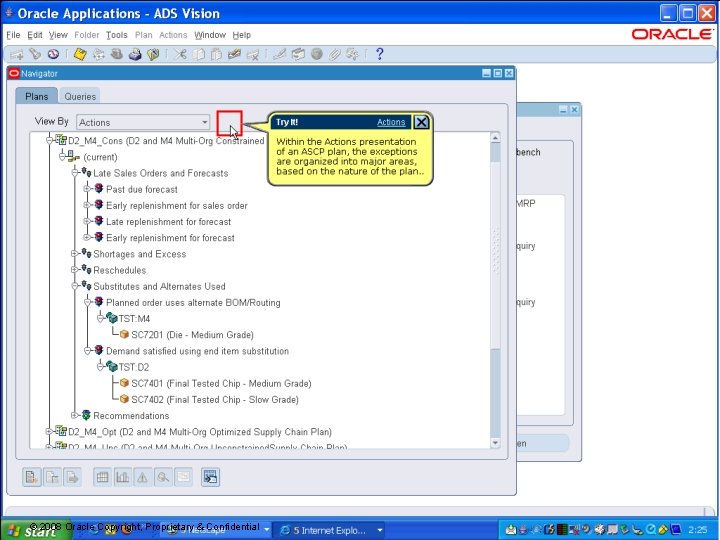Image resolution: width=720 pixels, height=540 pixels.
Task: Click the cube icon beside SC7201
Action: (x=124, y=334)
